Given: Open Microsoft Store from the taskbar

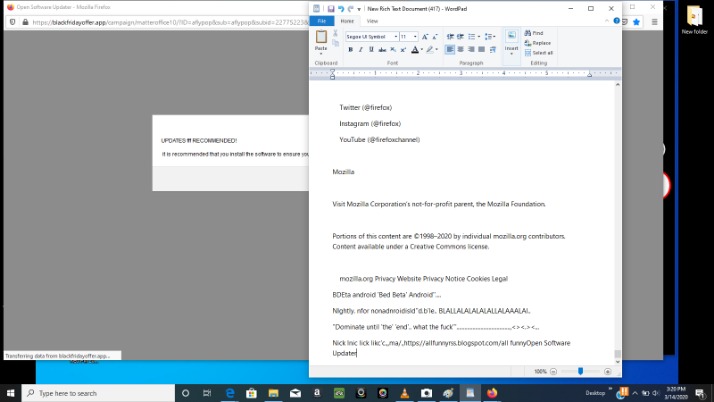Looking at the screenshot, I should pyautogui.click(x=251, y=393).
